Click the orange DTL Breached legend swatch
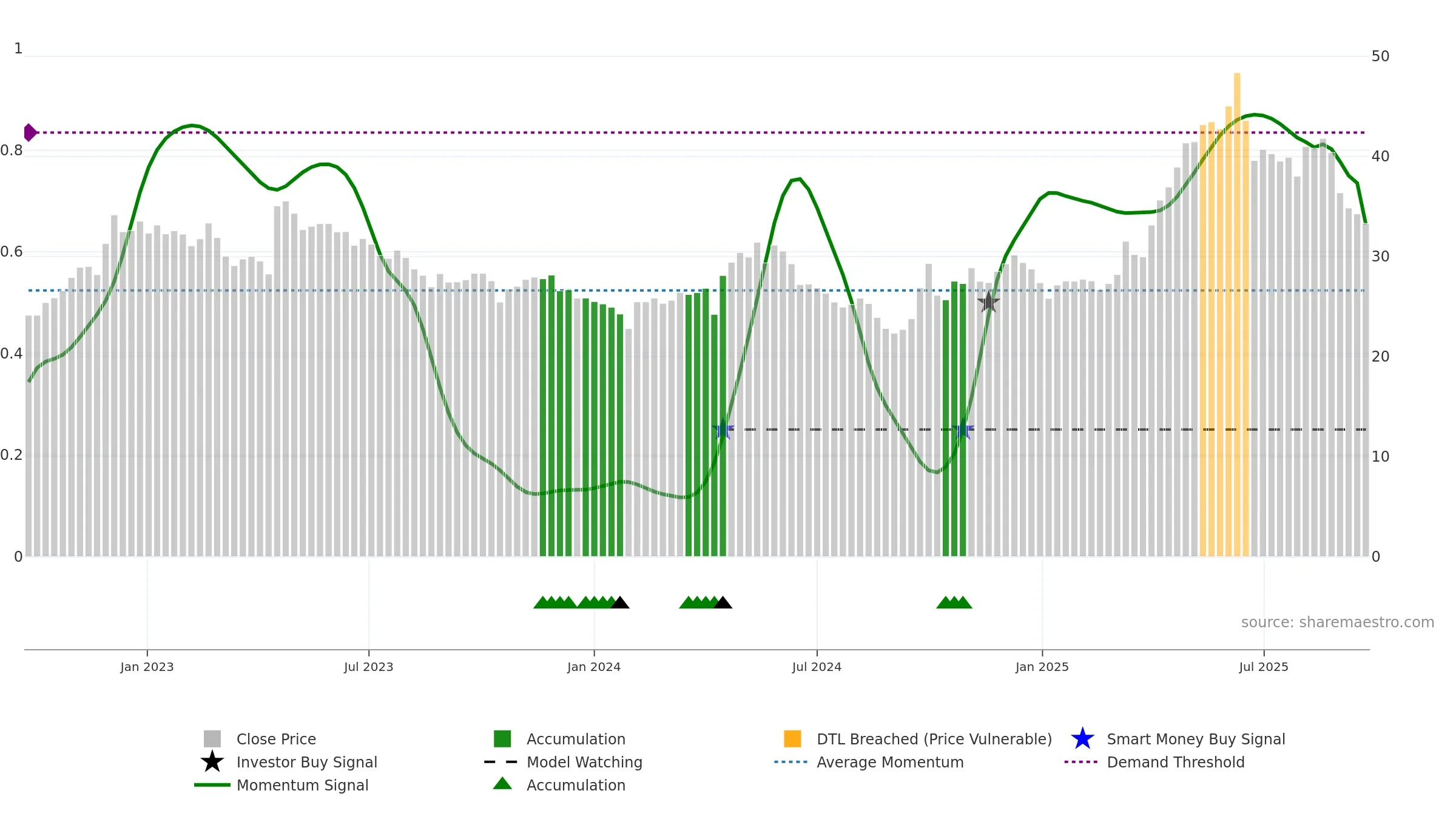This screenshot has height=819, width=1456. point(792,738)
